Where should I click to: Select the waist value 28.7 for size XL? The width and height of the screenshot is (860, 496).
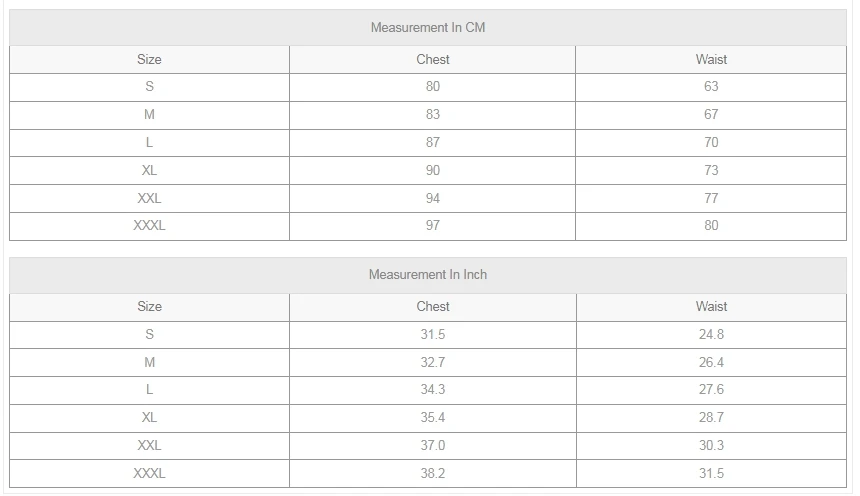click(x=711, y=418)
